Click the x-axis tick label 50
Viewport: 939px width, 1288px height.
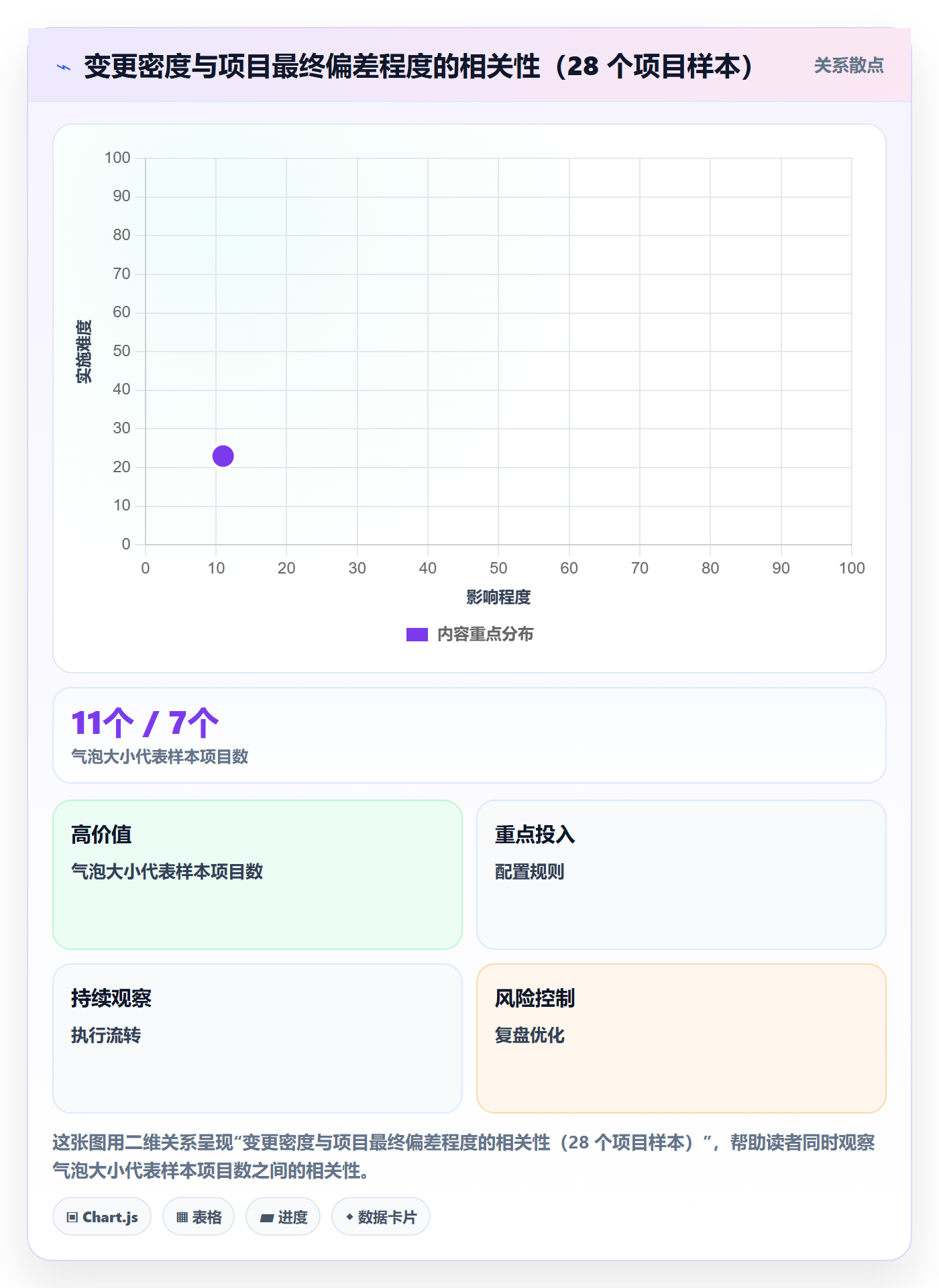[x=498, y=568]
